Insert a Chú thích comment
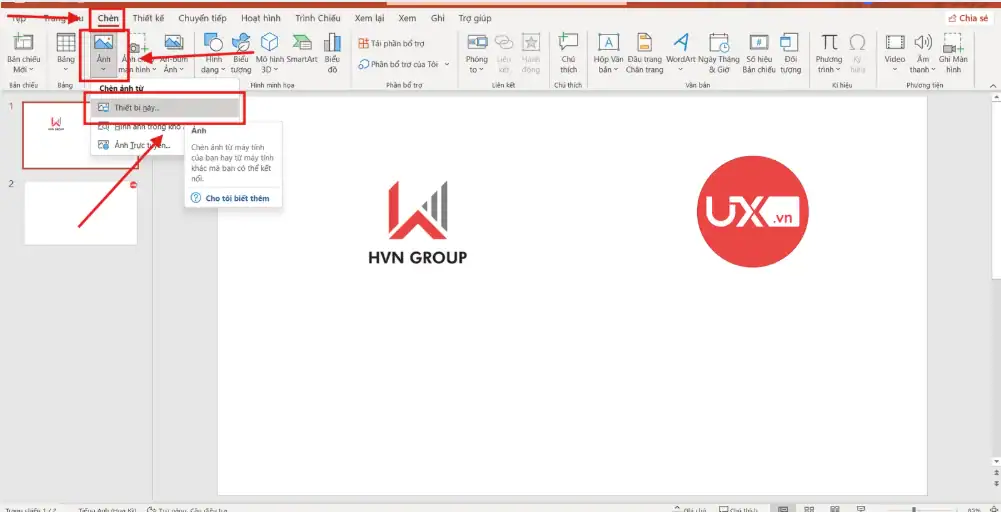The width and height of the screenshot is (1001, 512). [568, 53]
